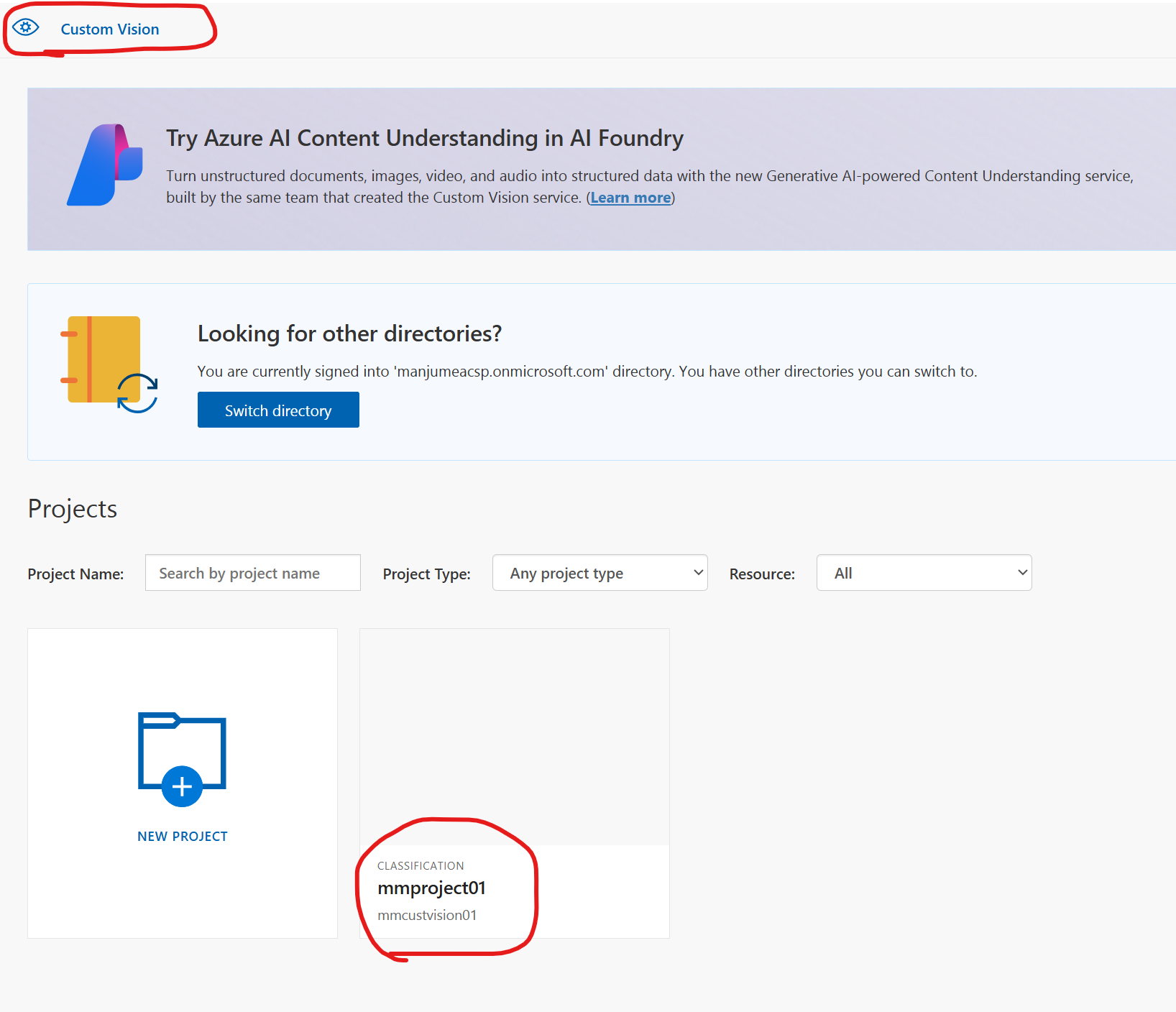The width and height of the screenshot is (1176, 1012).
Task: Click the Switch directory button
Action: [278, 410]
